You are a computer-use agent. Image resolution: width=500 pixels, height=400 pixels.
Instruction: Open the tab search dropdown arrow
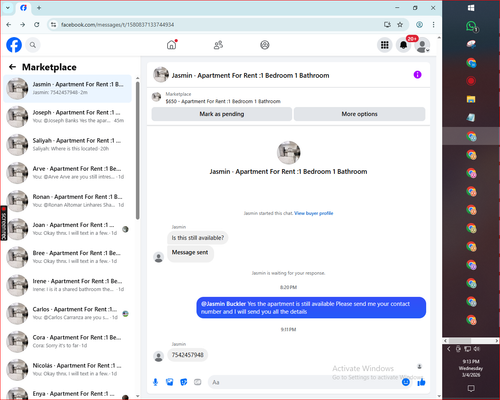[x=8, y=8]
